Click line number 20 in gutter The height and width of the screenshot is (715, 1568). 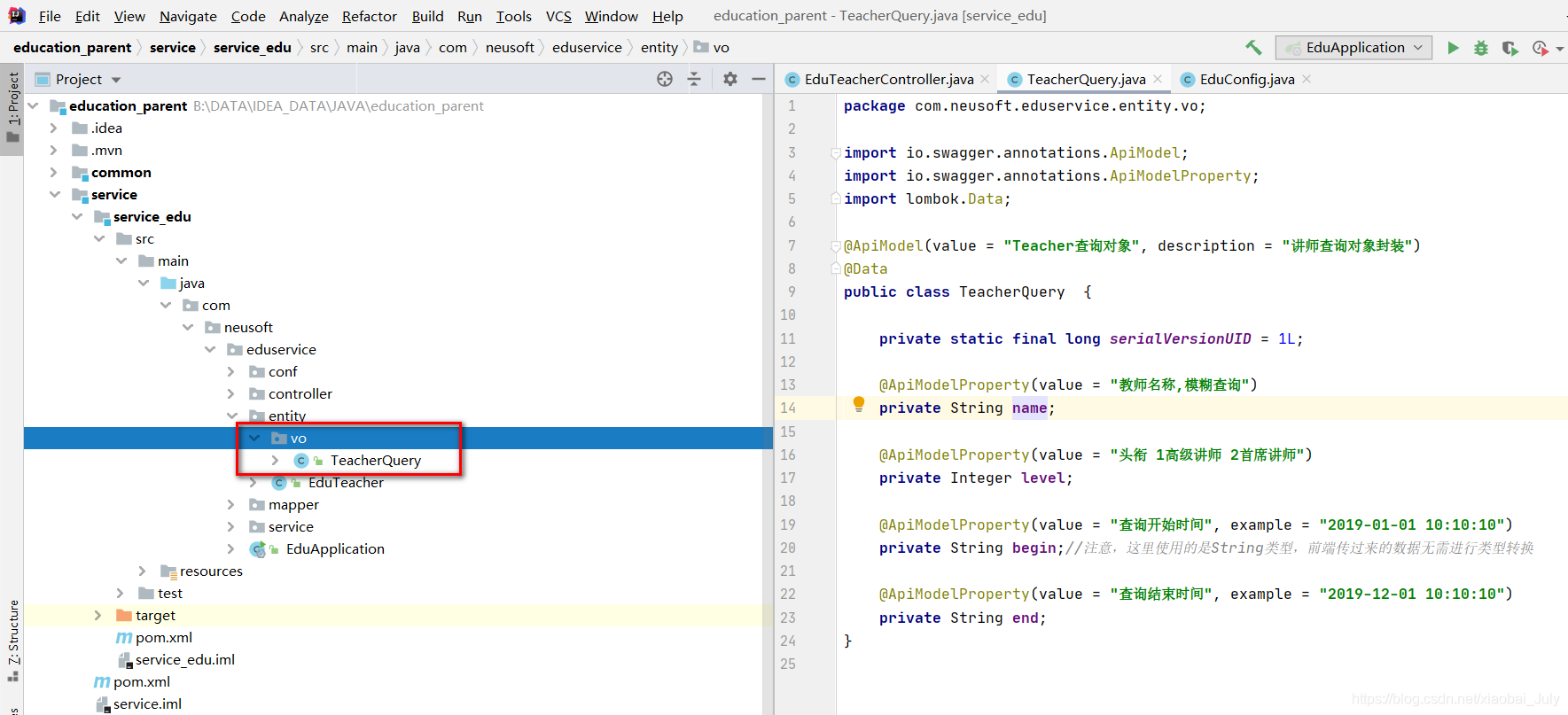click(788, 548)
